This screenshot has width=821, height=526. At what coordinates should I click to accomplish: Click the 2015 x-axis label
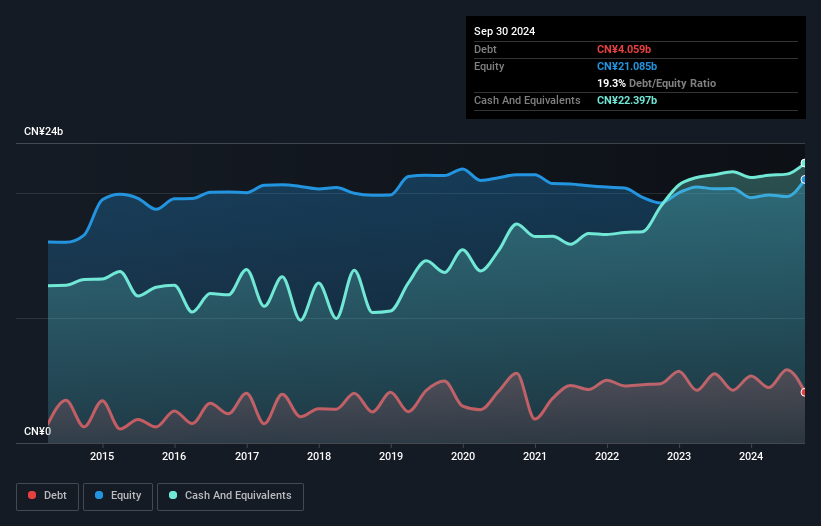(x=102, y=456)
